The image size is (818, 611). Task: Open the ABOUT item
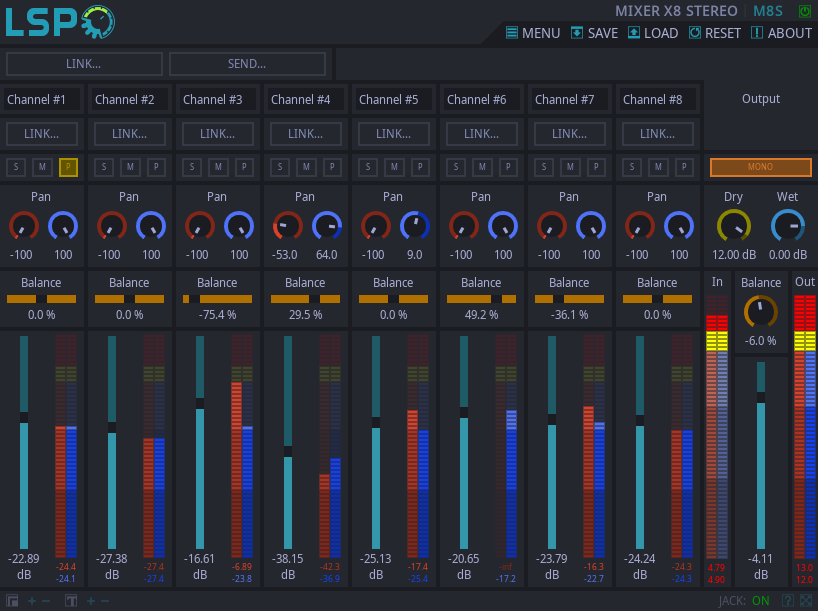781,33
